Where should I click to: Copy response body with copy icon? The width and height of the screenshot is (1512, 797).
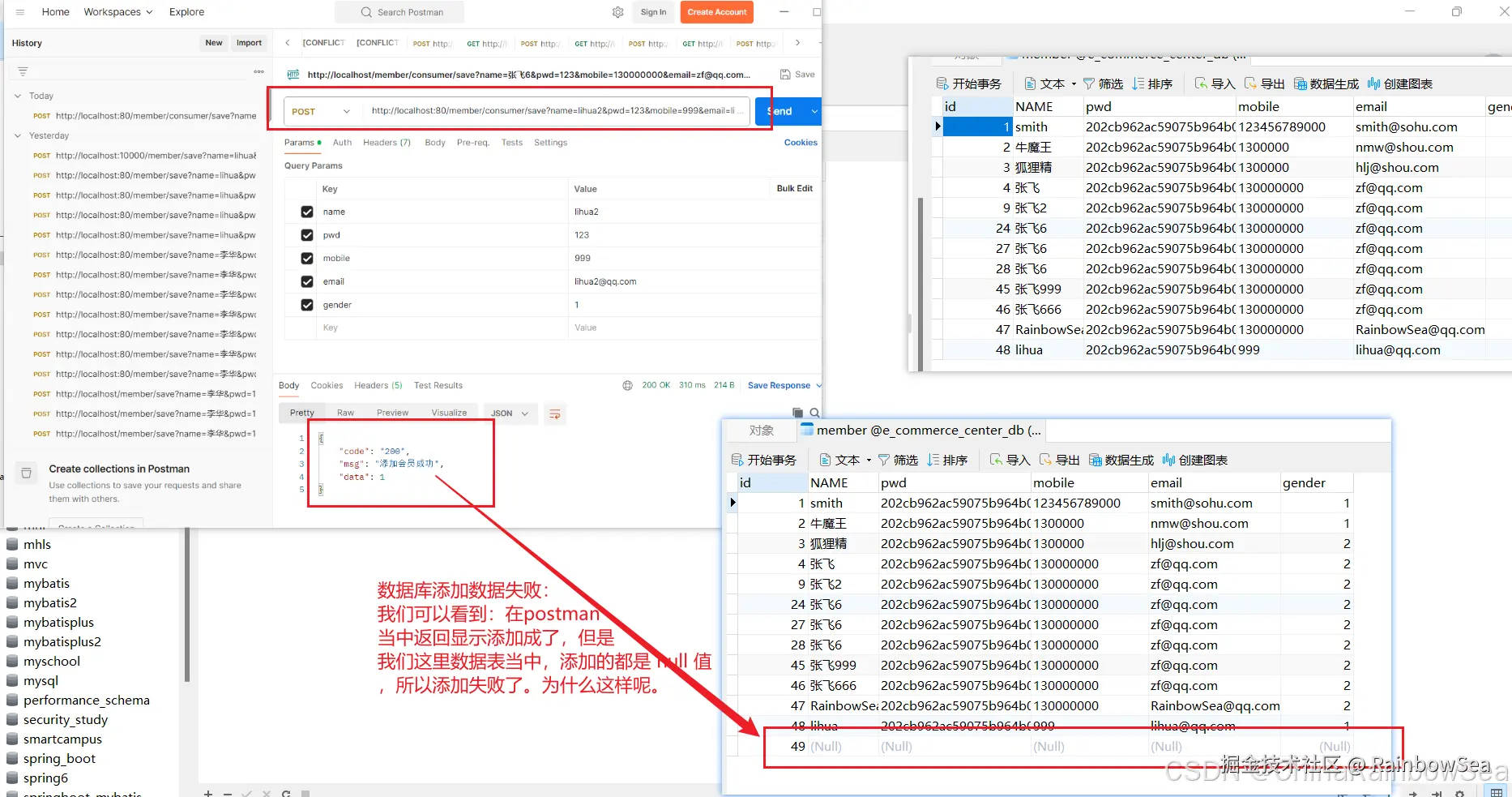click(797, 413)
